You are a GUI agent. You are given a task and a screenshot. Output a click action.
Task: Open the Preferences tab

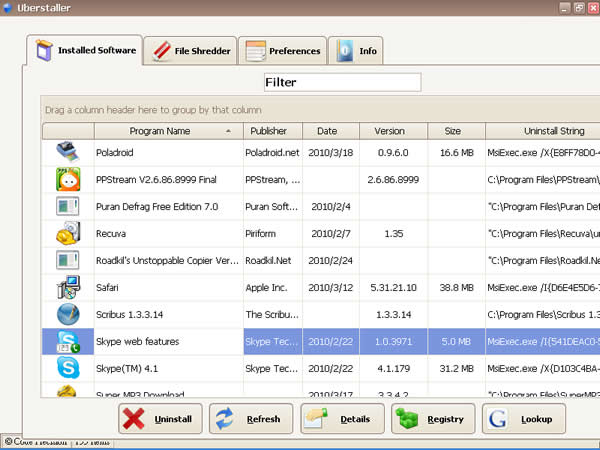tap(283, 50)
